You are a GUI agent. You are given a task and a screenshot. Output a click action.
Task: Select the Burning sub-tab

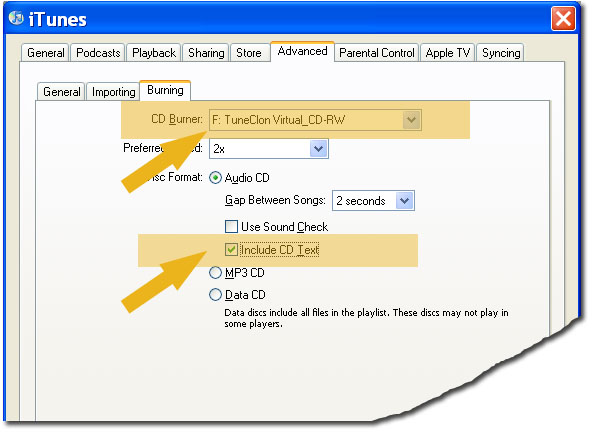(x=165, y=90)
